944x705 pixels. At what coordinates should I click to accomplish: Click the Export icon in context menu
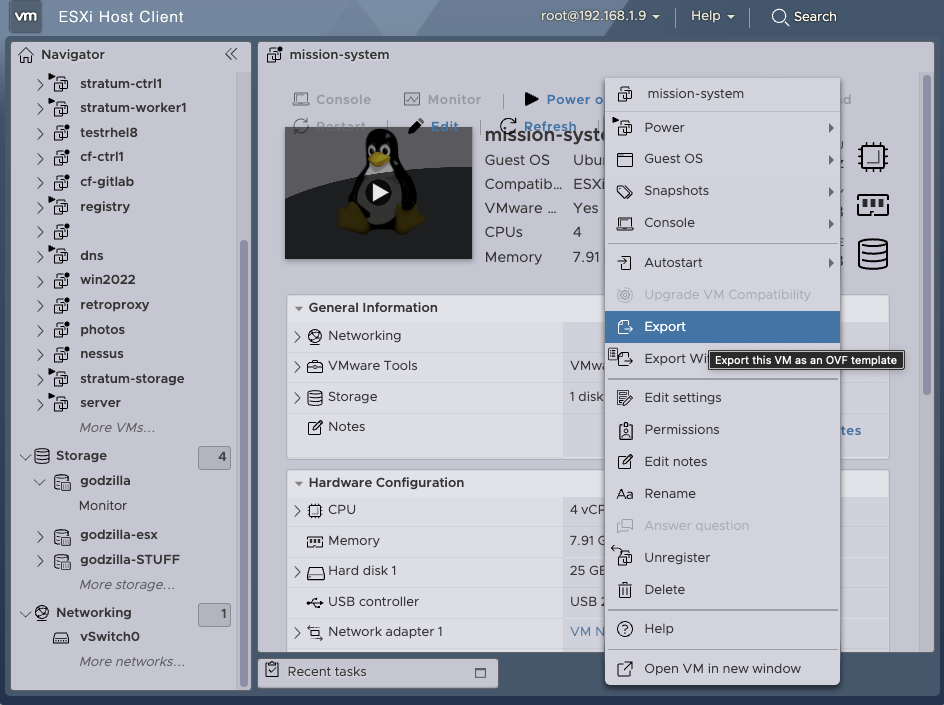click(x=625, y=327)
